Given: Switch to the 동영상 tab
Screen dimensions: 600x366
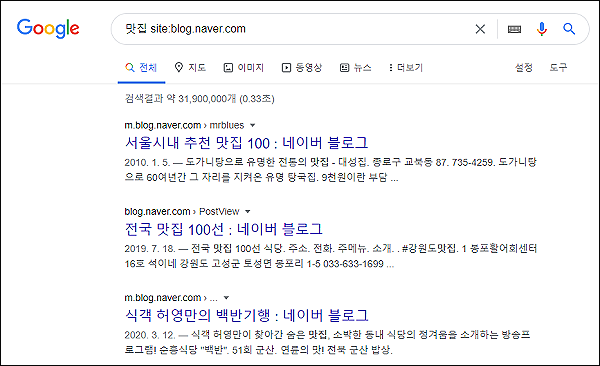Looking at the screenshot, I should (302, 68).
